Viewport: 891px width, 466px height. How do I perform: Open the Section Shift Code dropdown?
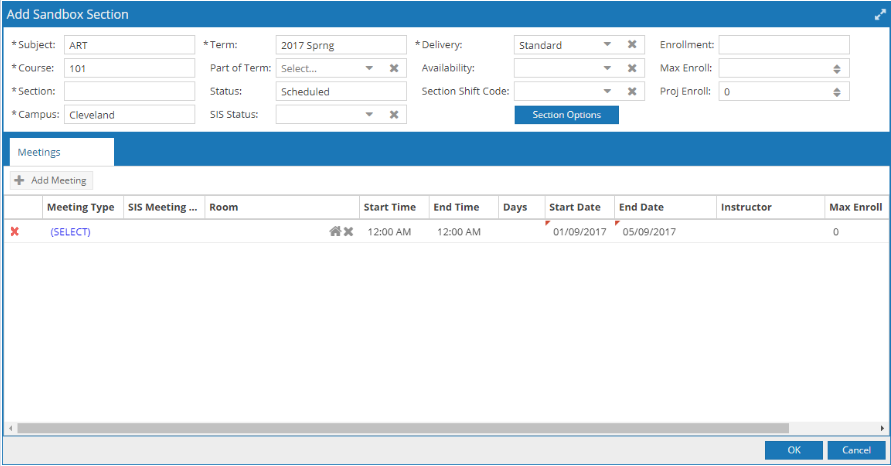coord(607,91)
